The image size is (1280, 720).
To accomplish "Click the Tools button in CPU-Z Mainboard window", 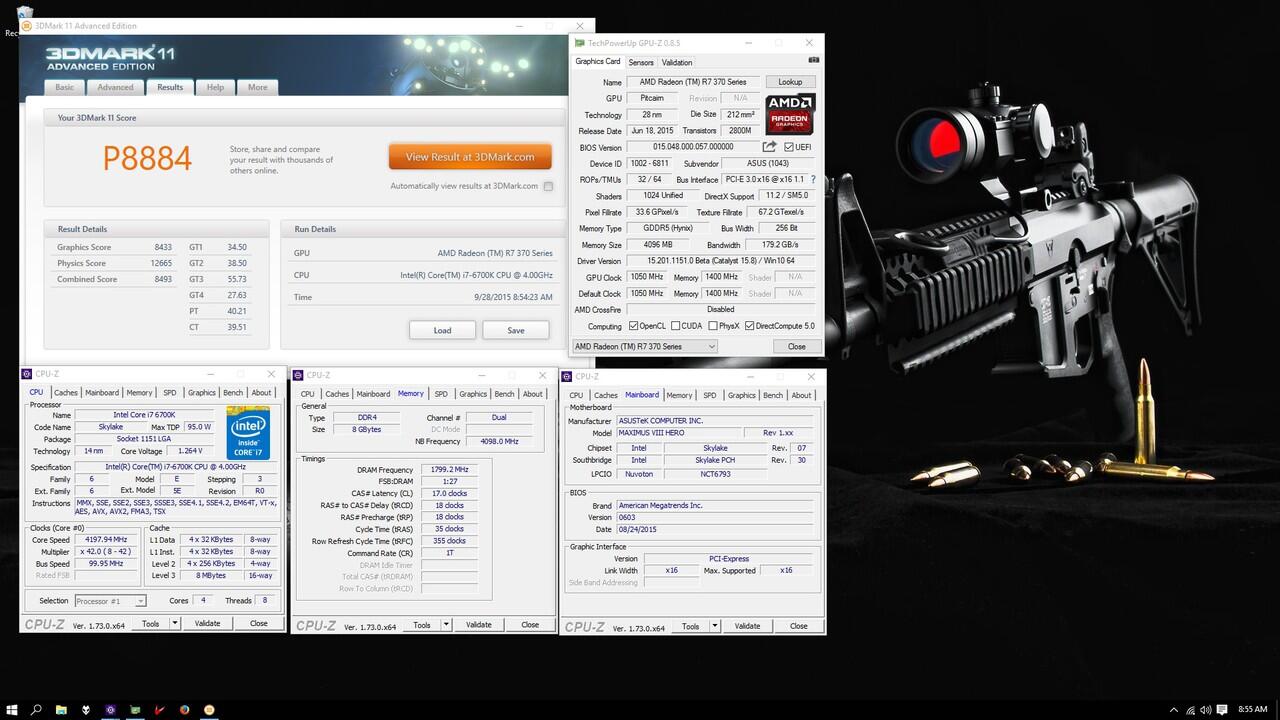I will pyautogui.click(x=690, y=626).
